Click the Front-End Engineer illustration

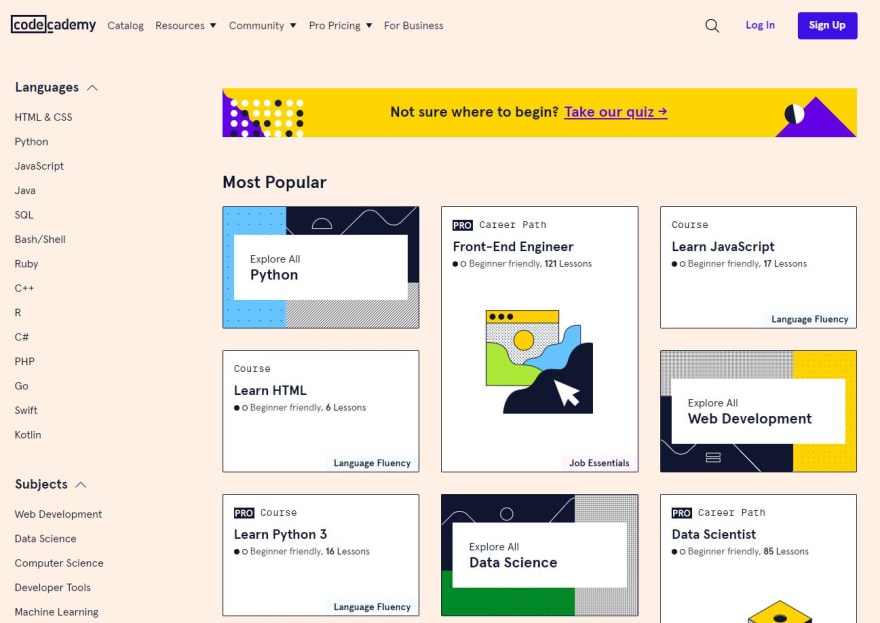[x=539, y=361]
